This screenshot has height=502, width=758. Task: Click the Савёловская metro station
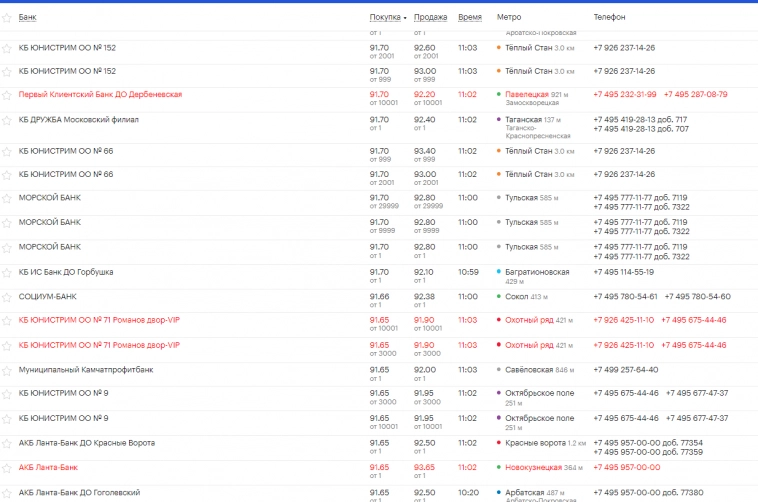coord(529,369)
